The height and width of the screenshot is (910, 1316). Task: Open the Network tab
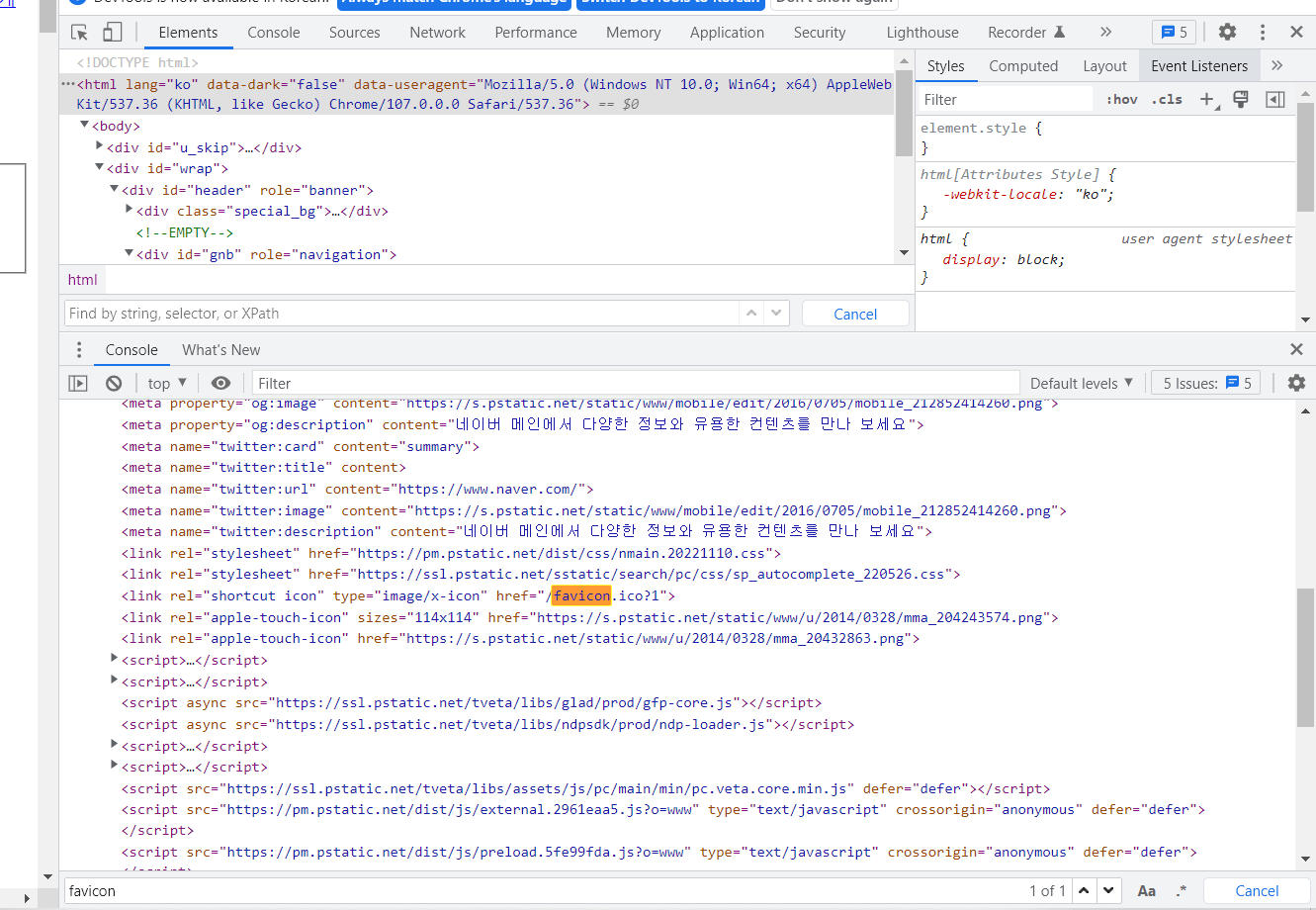pos(437,32)
